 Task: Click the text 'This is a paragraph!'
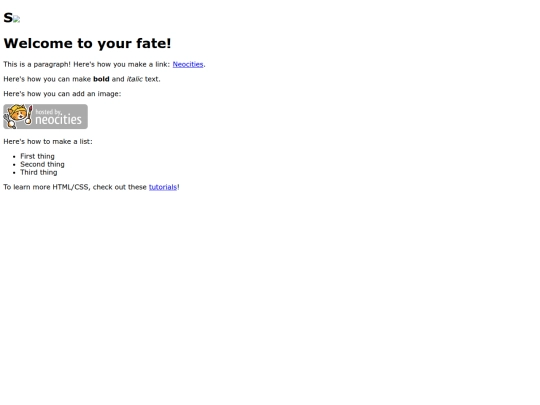(x=37, y=64)
